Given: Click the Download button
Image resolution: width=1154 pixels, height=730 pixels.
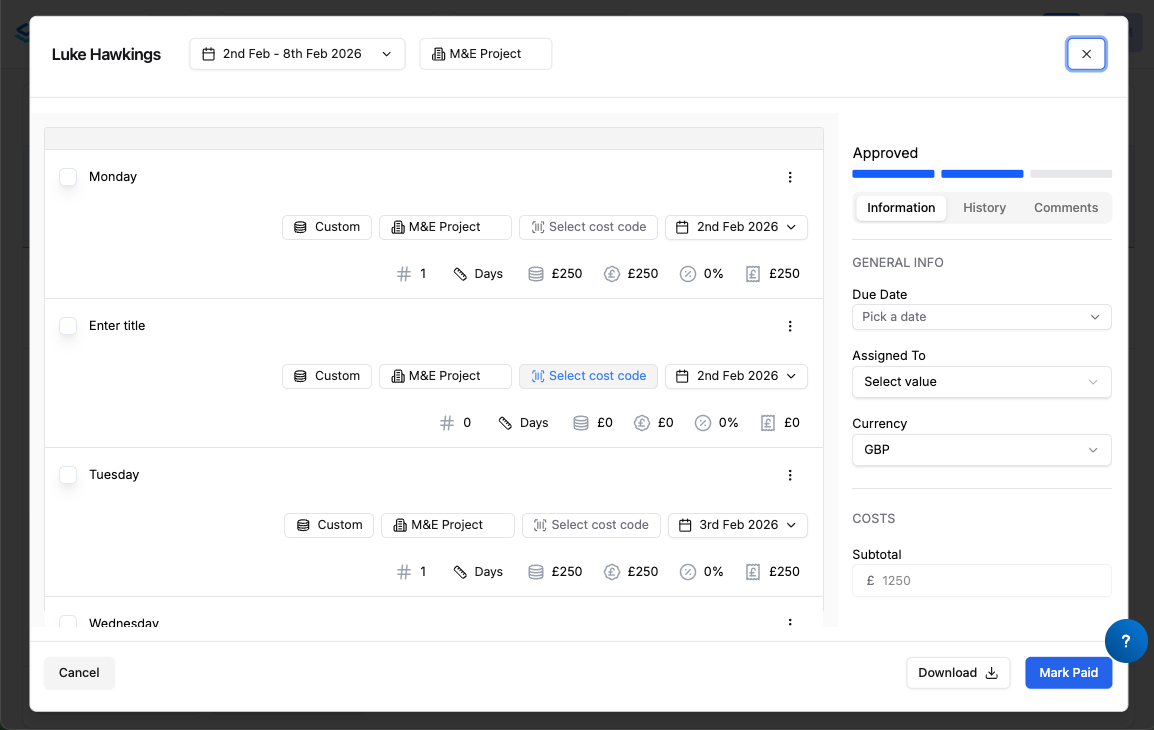Looking at the screenshot, I should [x=958, y=673].
